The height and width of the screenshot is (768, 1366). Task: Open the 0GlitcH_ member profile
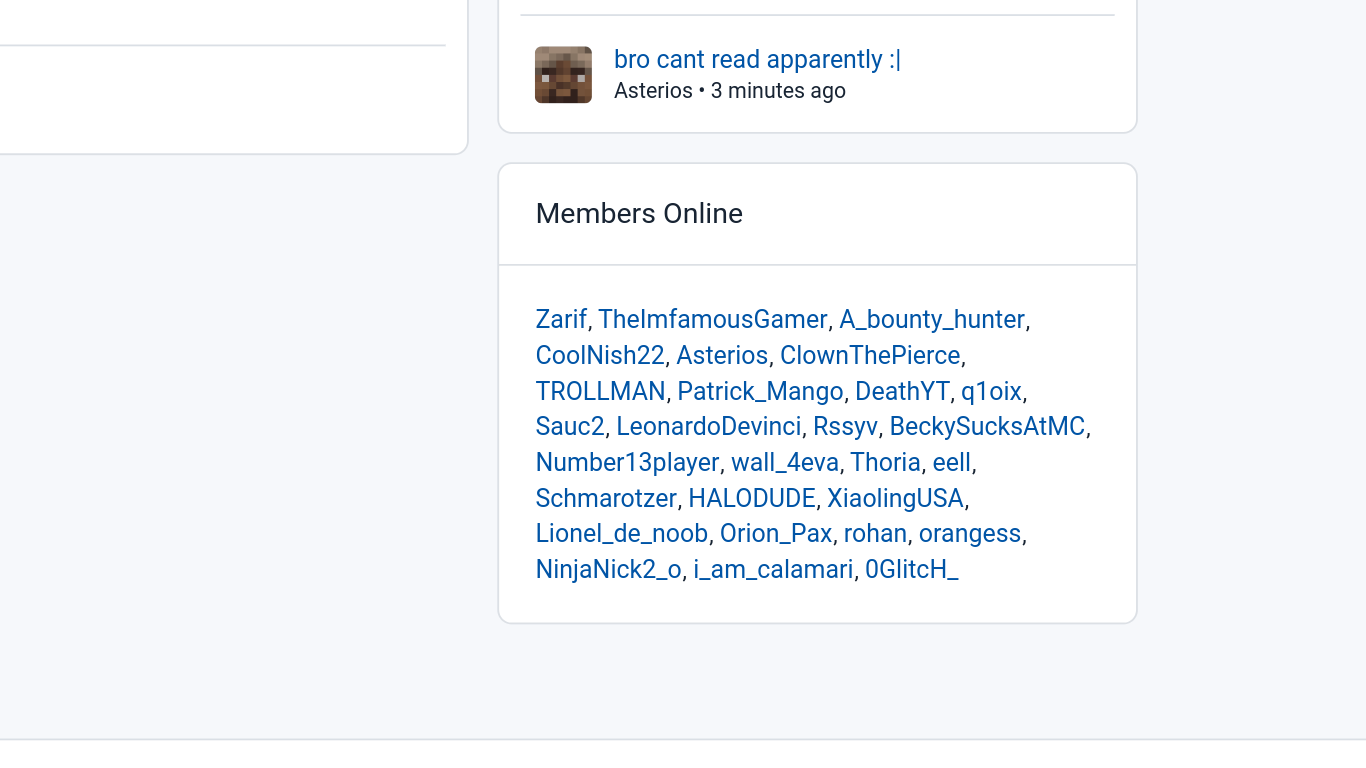point(911,569)
